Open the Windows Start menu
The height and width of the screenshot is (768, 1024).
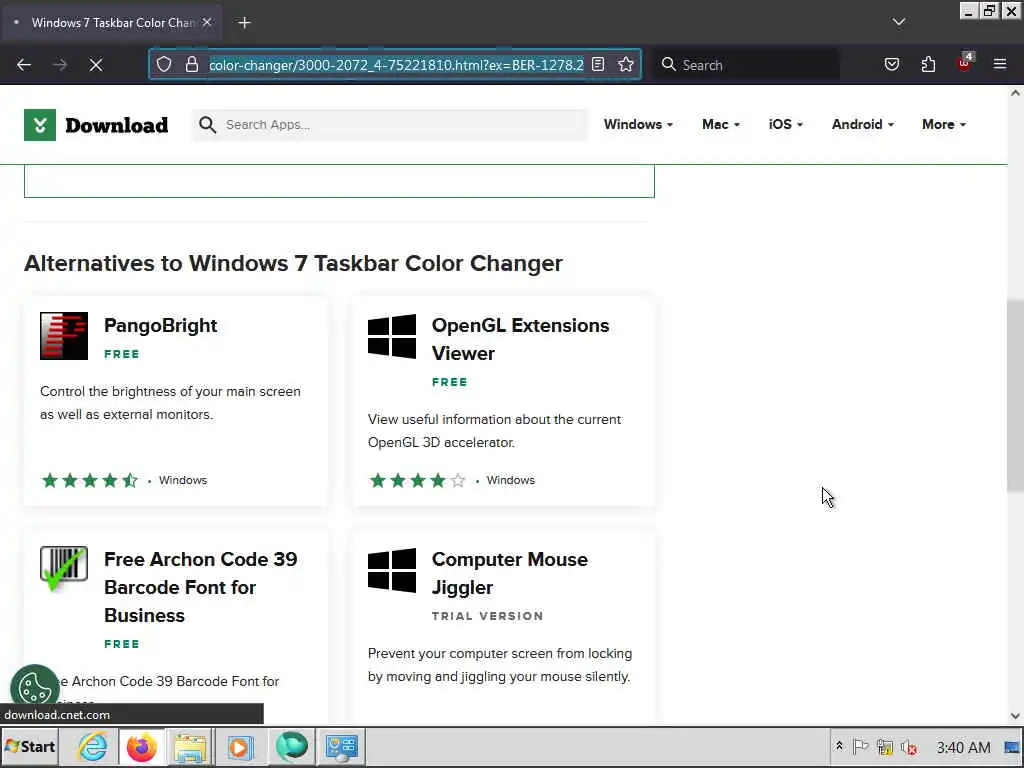click(31, 746)
